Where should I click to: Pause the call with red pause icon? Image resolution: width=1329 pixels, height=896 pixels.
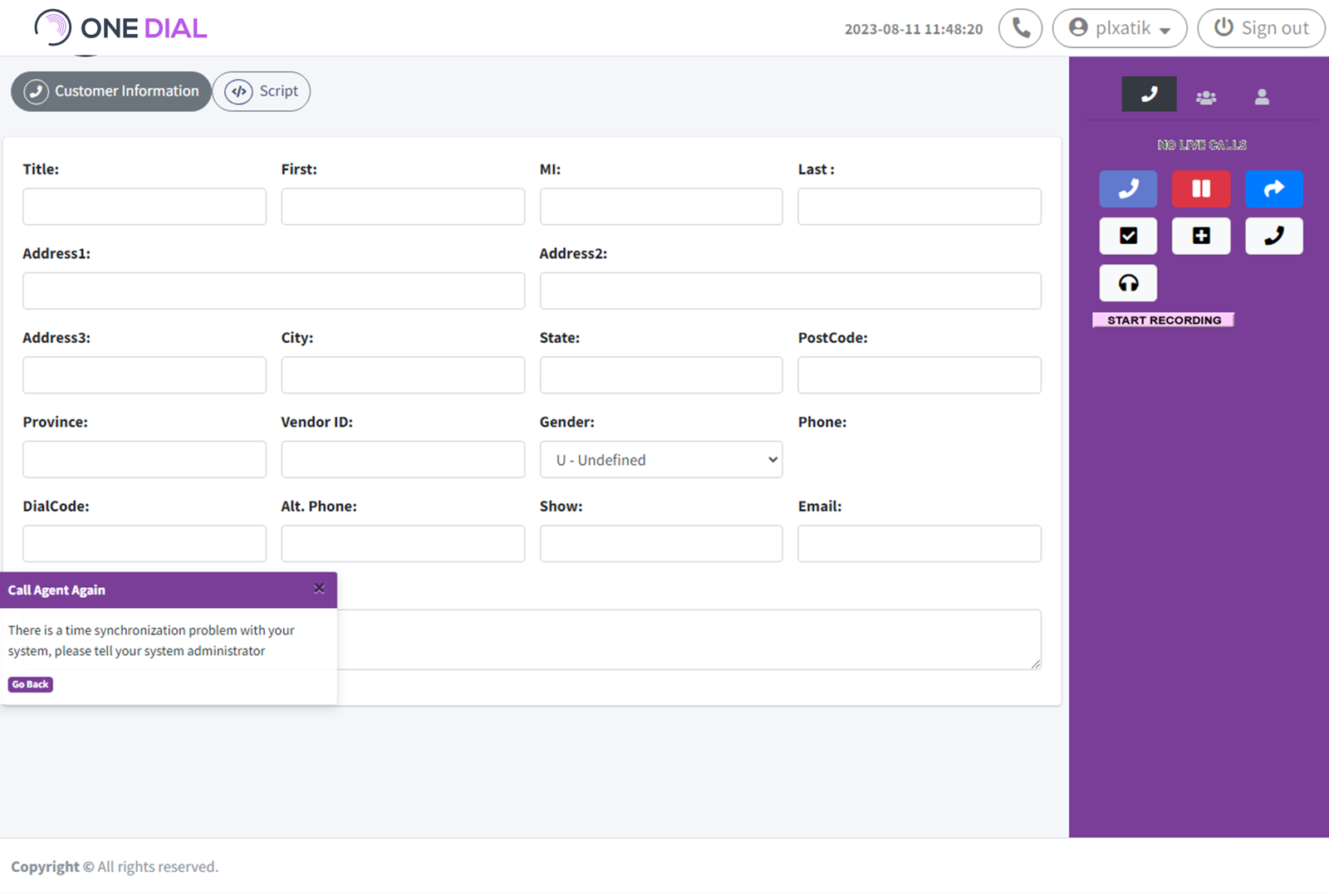point(1200,189)
